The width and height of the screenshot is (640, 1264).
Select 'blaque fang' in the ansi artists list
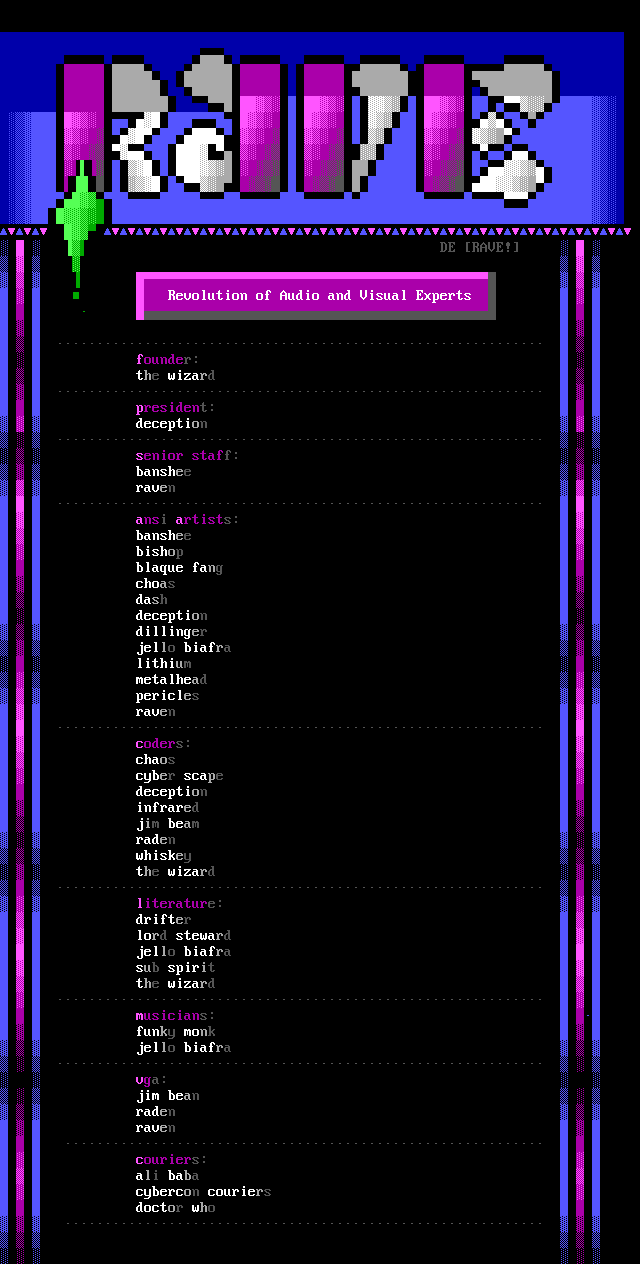[x=179, y=568]
